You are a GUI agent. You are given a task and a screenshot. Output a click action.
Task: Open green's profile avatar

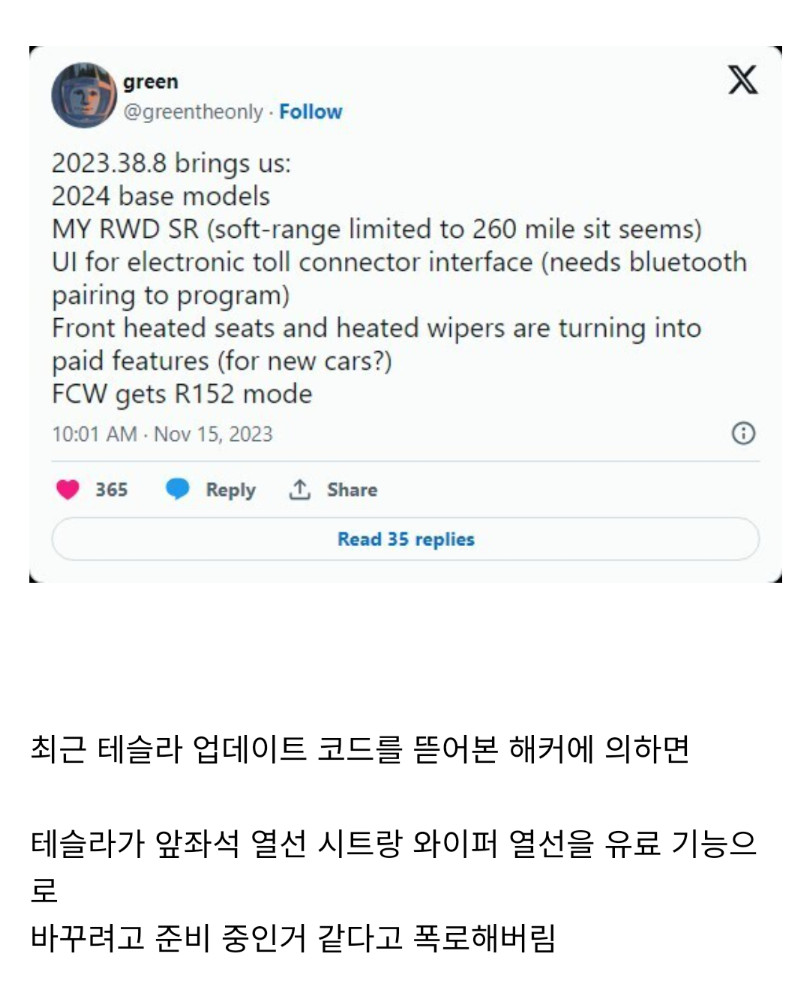pos(84,95)
